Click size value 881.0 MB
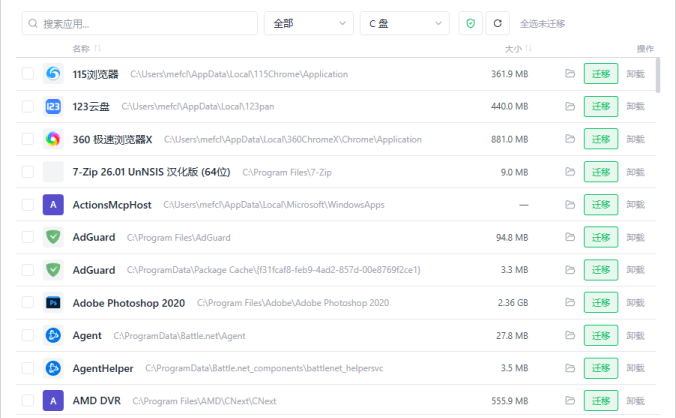The height and width of the screenshot is (418, 676). tap(510, 139)
